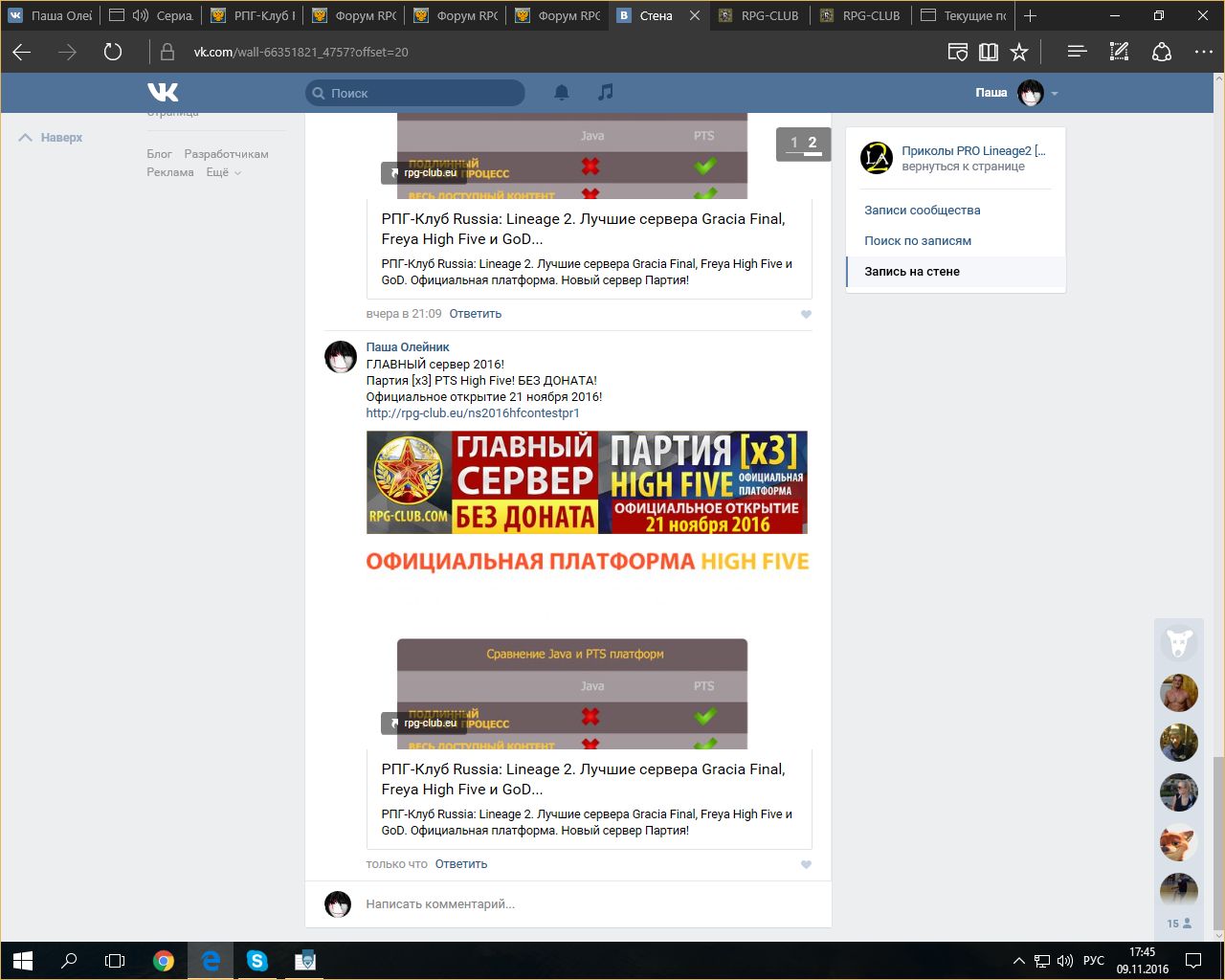Open the VK notifications bell
The height and width of the screenshot is (980, 1225).
pyautogui.click(x=562, y=92)
